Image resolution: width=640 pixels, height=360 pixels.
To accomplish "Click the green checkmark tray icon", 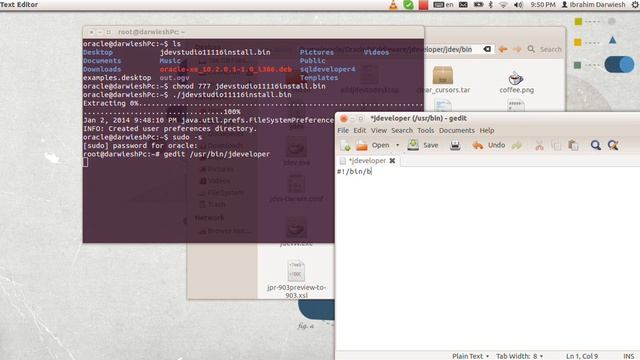I will pos(408,5).
